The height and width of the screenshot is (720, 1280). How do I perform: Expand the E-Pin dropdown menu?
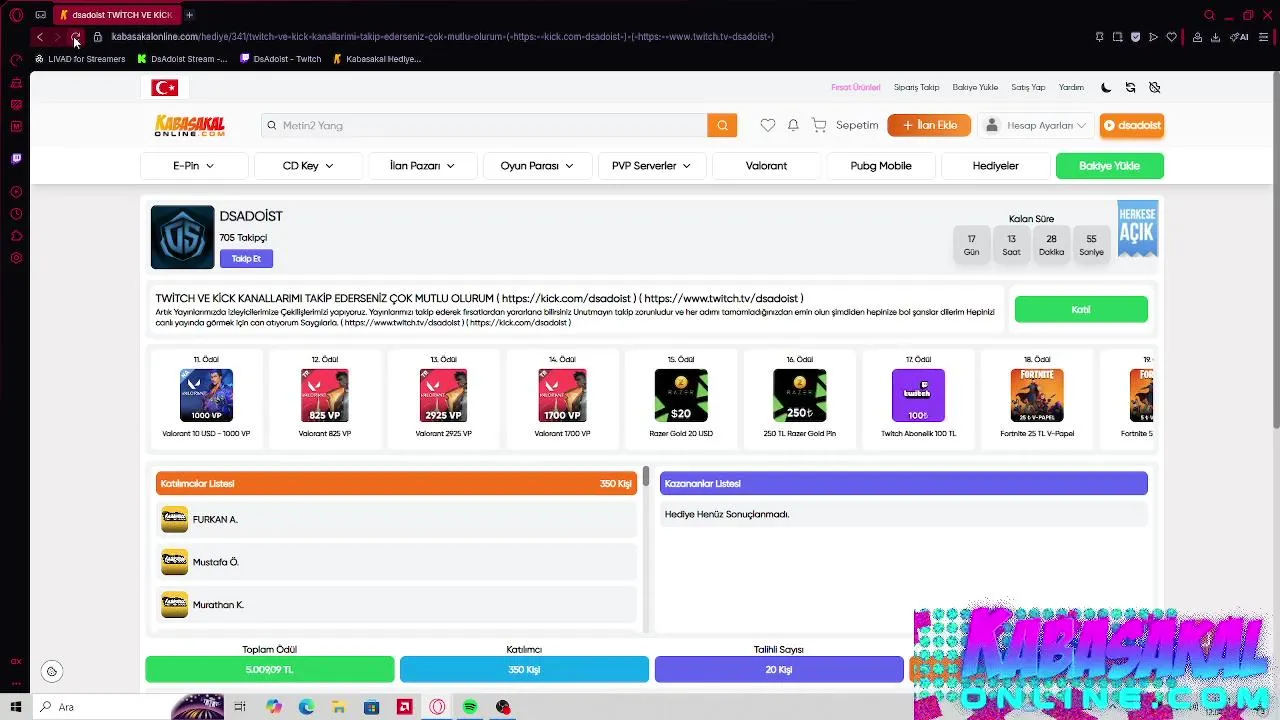194,166
